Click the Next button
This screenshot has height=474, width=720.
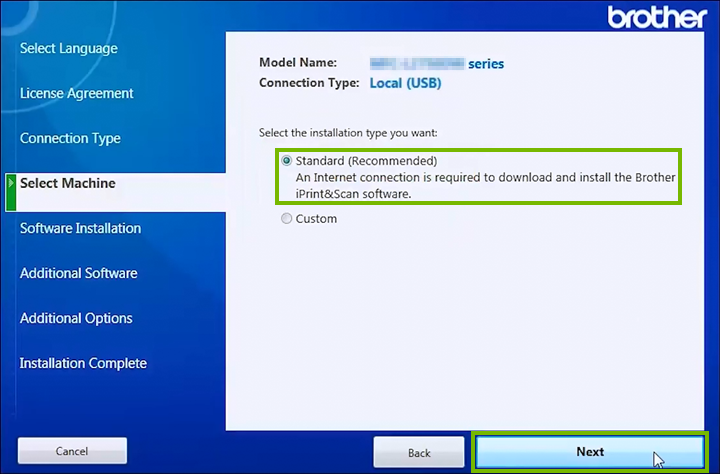click(x=590, y=452)
